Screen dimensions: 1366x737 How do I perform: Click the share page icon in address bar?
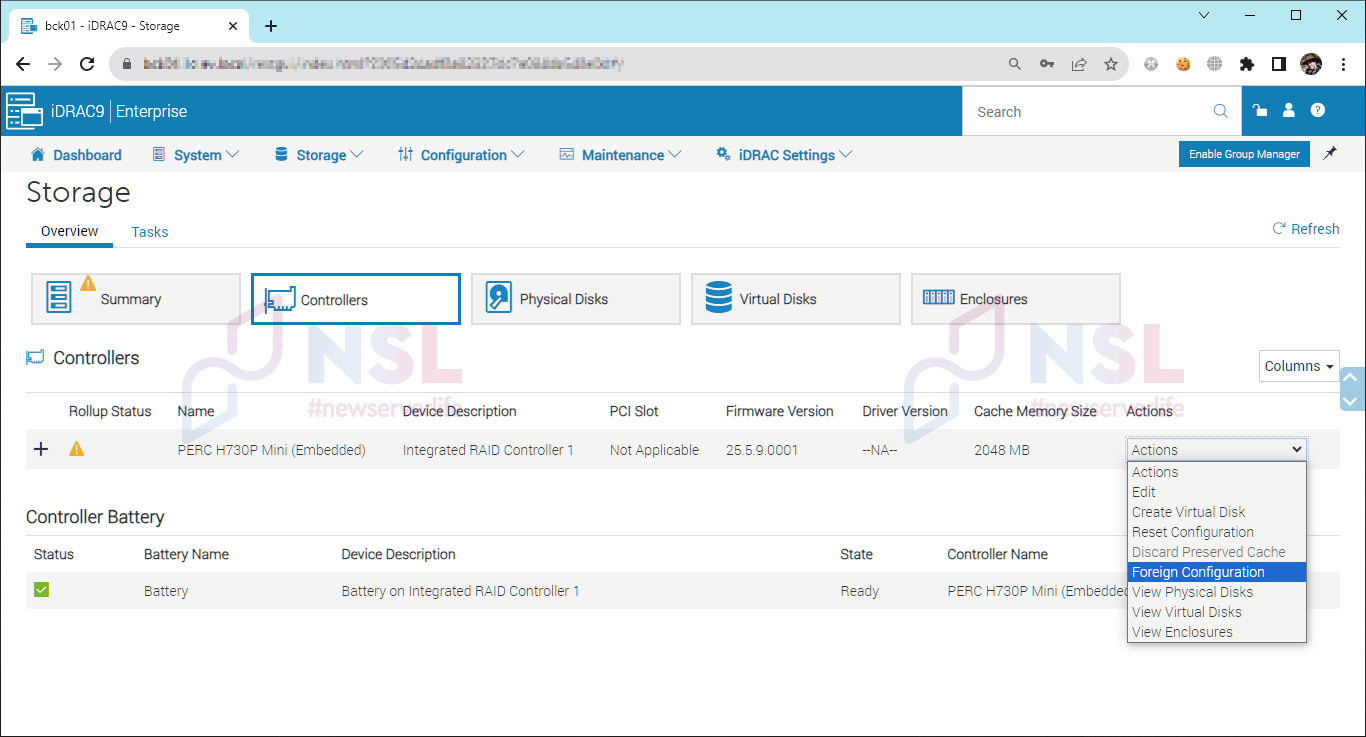tap(1078, 64)
